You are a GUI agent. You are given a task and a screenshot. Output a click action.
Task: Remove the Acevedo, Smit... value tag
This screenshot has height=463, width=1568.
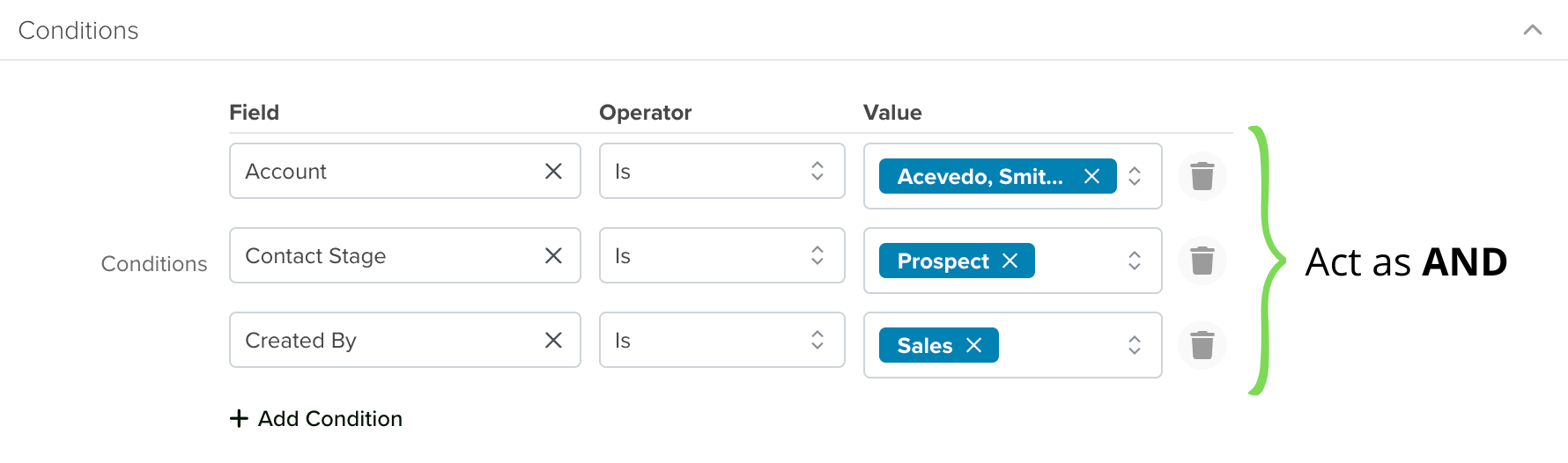[1091, 176]
